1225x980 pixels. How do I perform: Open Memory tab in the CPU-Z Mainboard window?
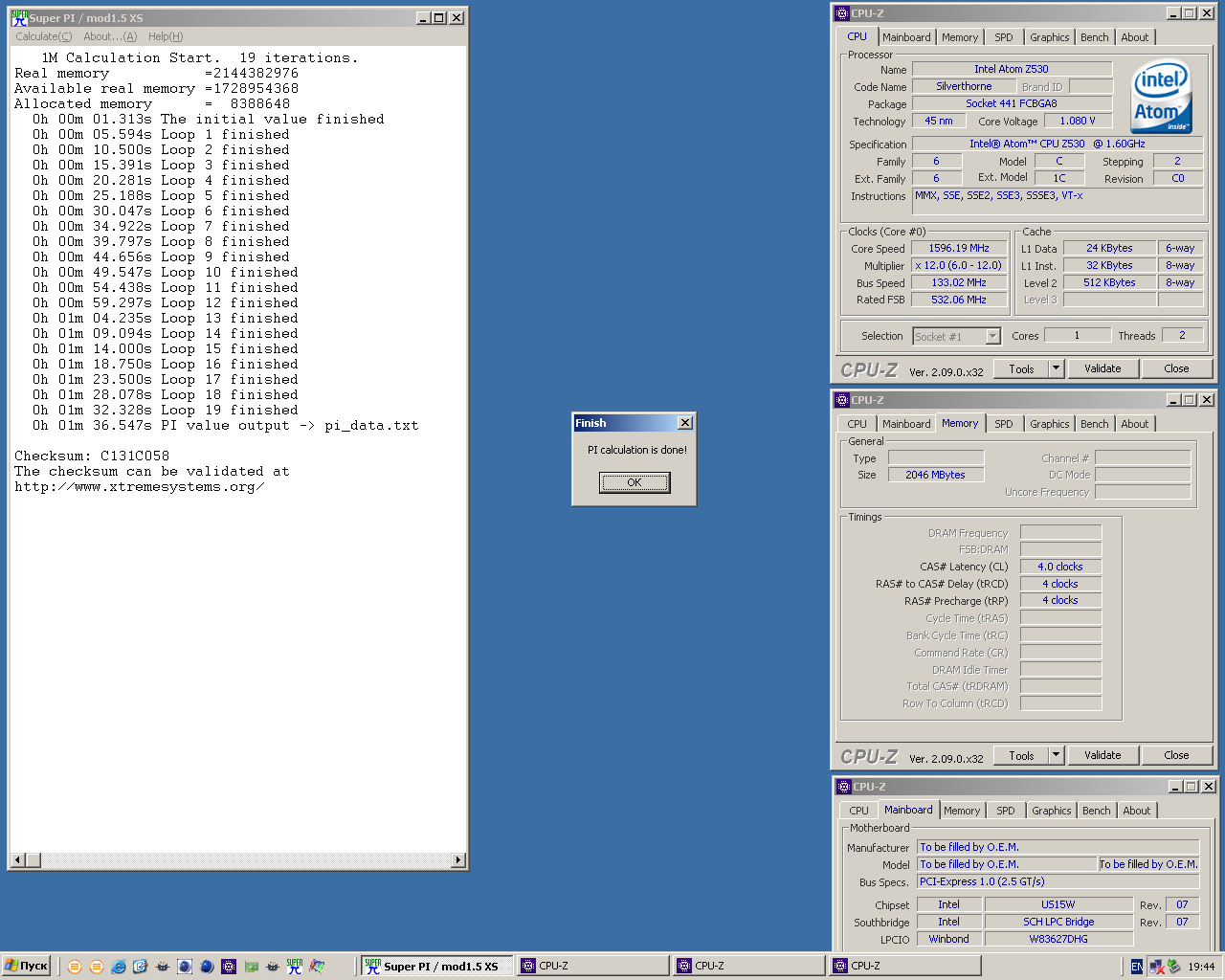pos(962,811)
